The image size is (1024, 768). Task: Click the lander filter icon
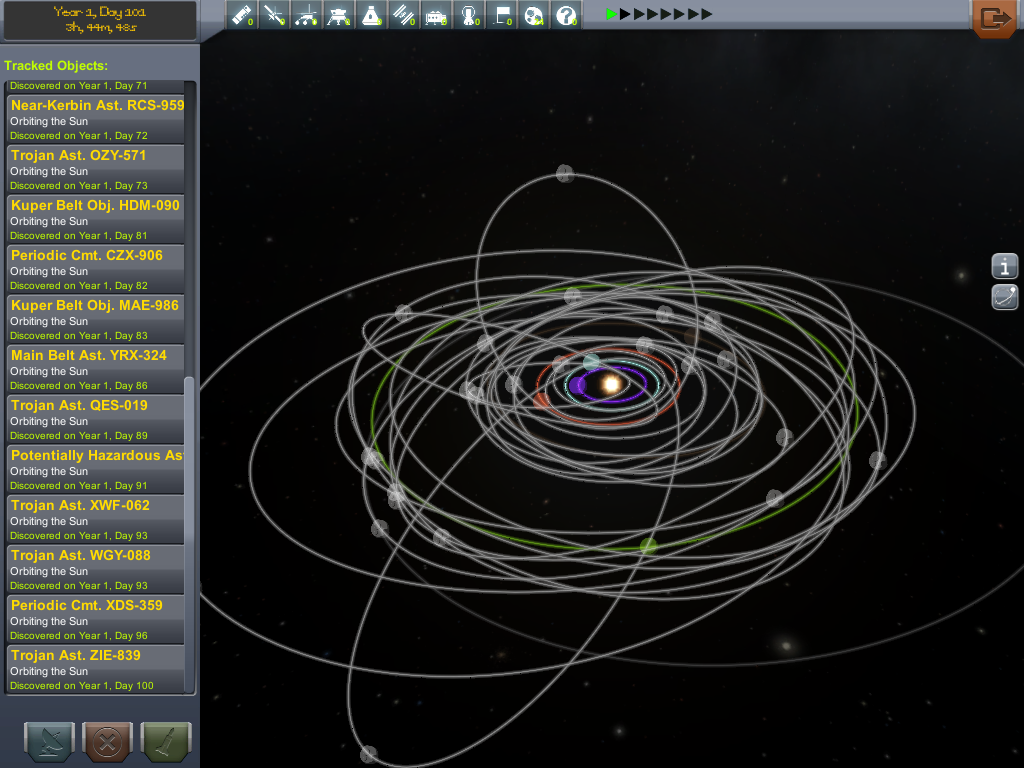click(339, 15)
